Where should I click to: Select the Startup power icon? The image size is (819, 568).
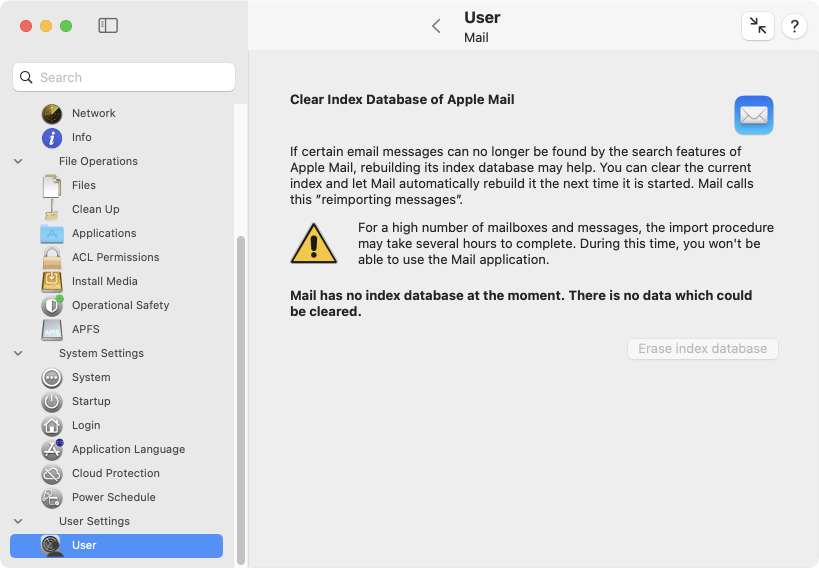pyautogui.click(x=52, y=402)
